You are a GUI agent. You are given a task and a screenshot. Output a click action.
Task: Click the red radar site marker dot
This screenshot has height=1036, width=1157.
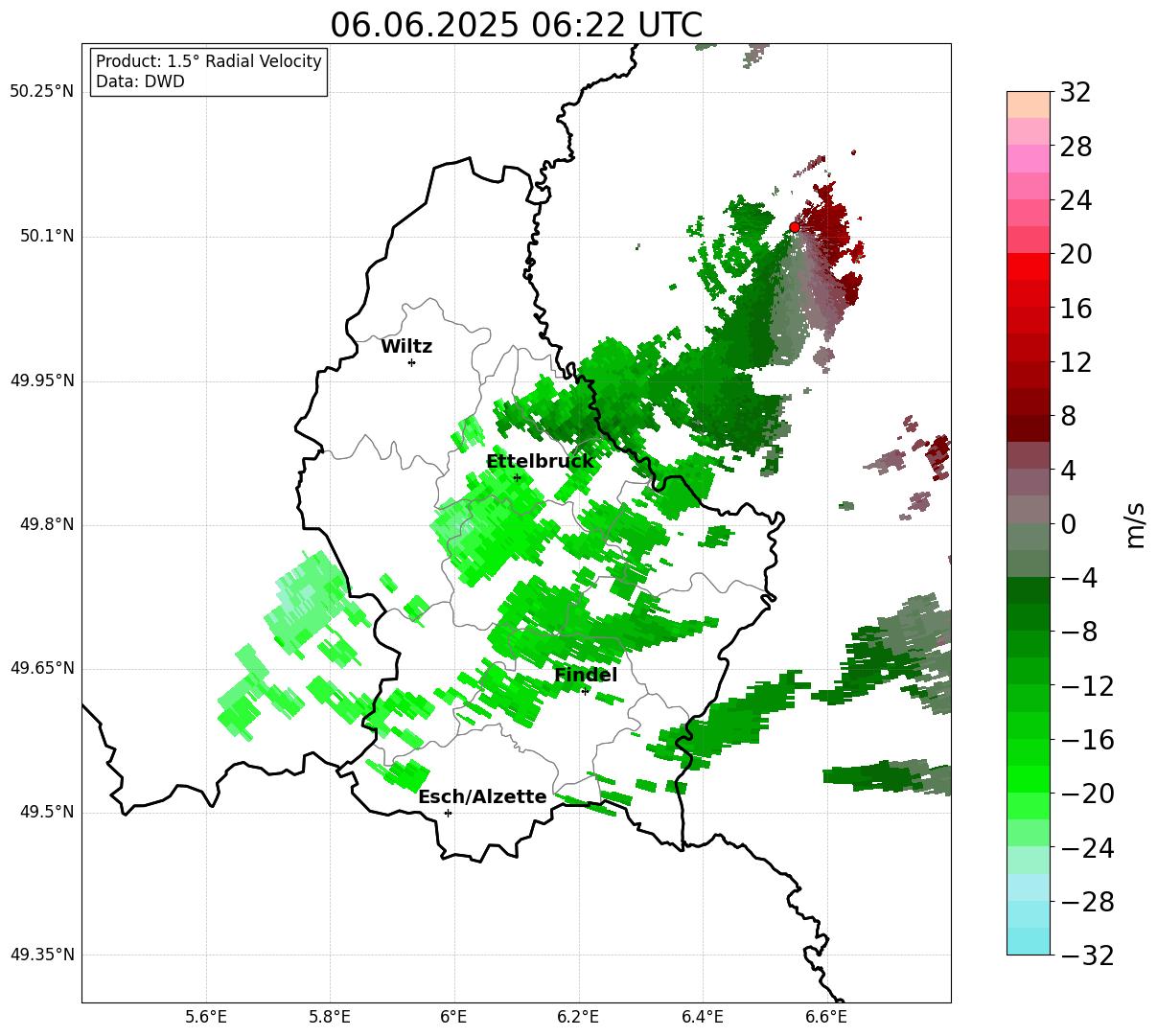point(795,227)
